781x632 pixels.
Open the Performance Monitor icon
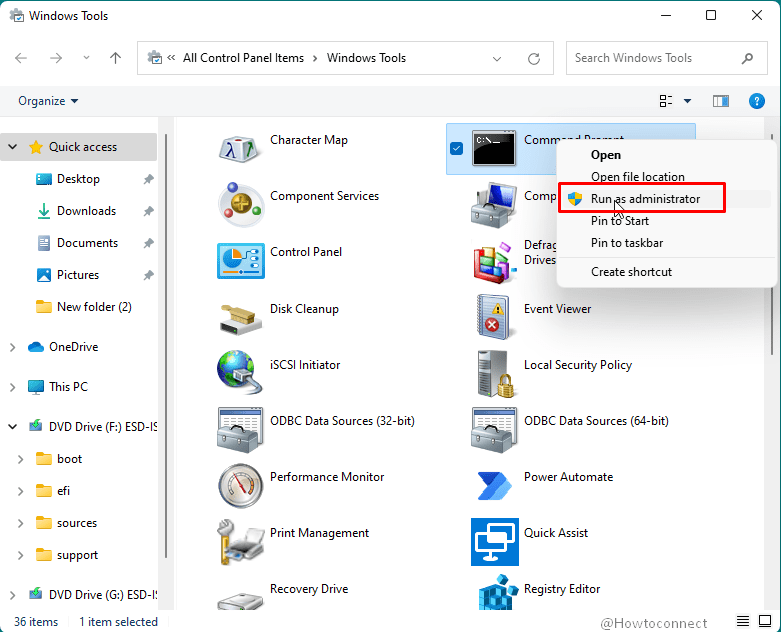point(240,485)
